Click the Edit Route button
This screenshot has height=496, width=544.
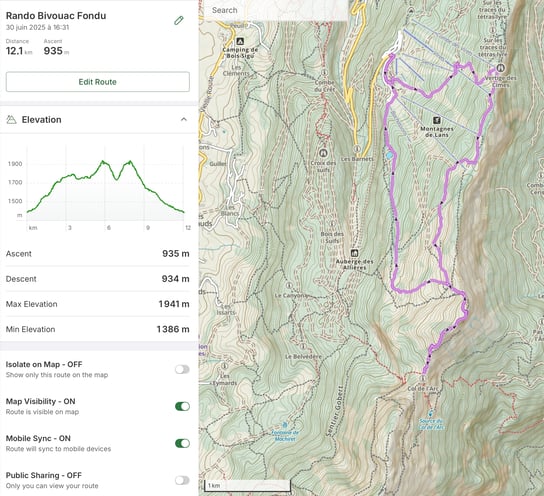98,82
